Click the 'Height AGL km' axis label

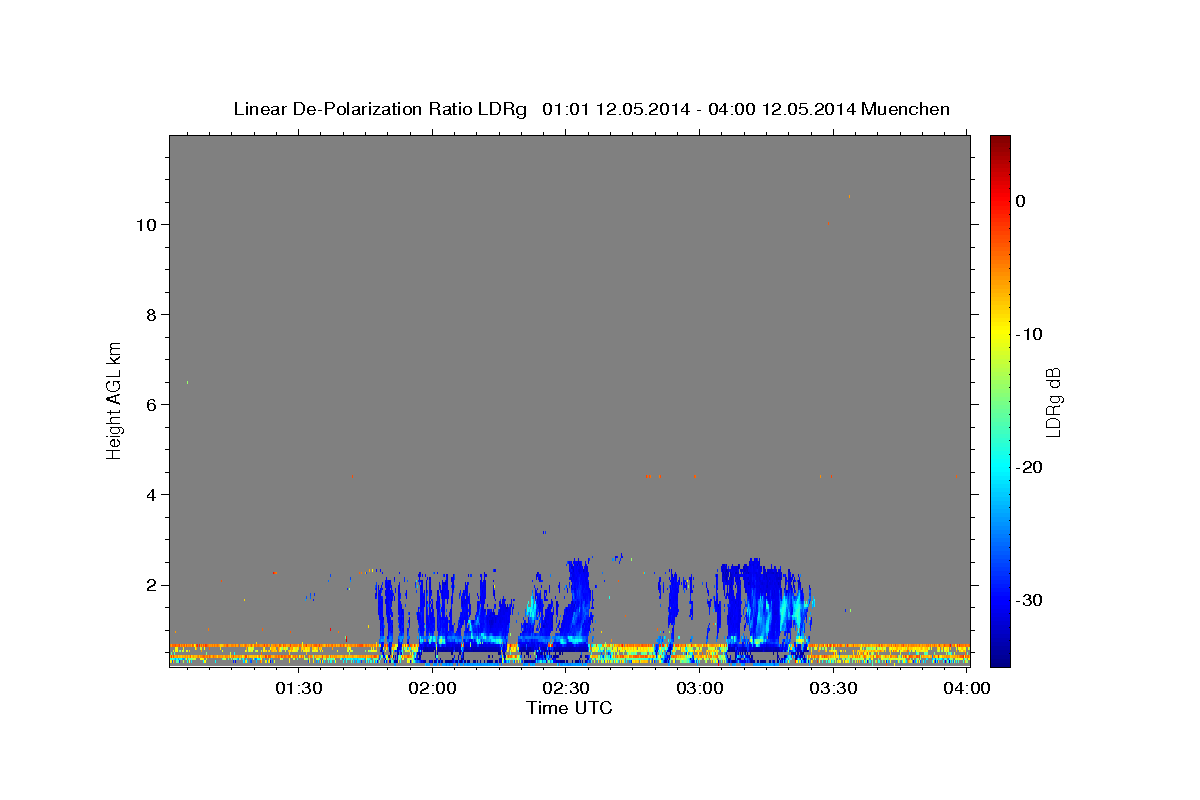[115, 399]
